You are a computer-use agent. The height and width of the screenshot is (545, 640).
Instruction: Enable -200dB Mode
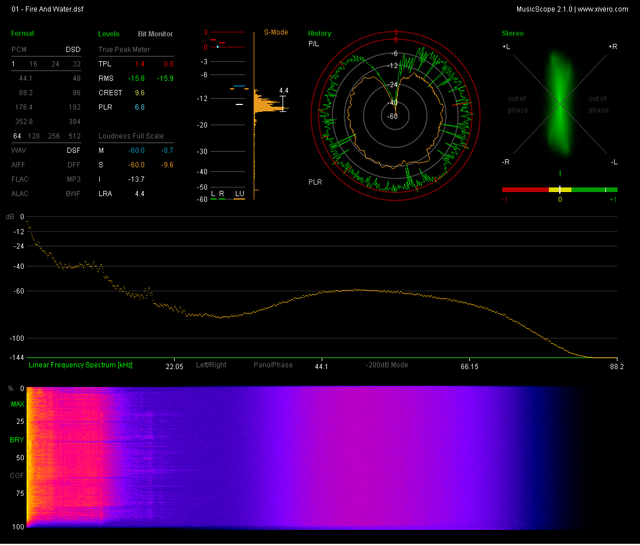387,365
